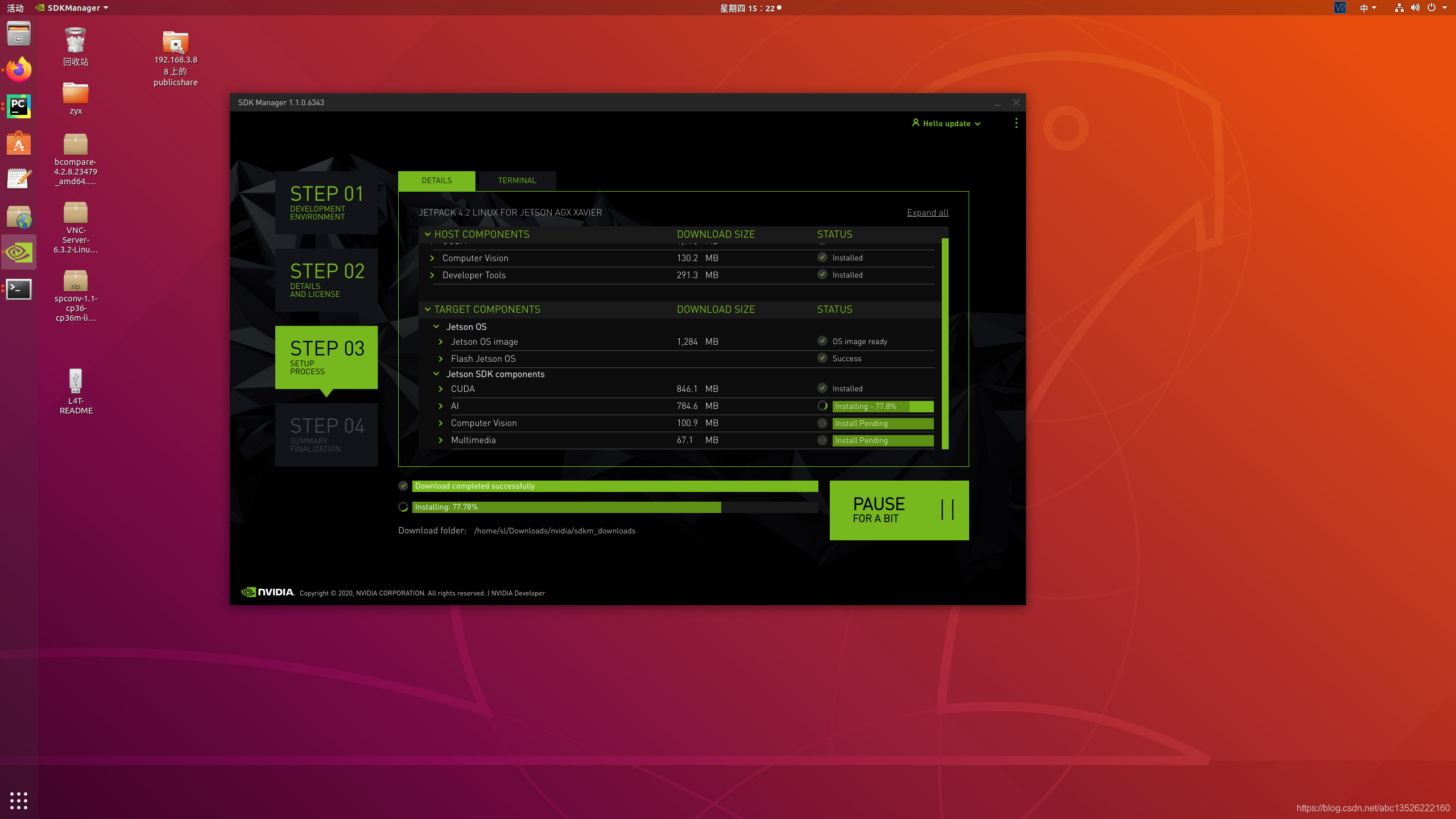This screenshot has width=1456, height=819.
Task: Click the Installing spinner icon beside progress bar
Action: pos(403,507)
